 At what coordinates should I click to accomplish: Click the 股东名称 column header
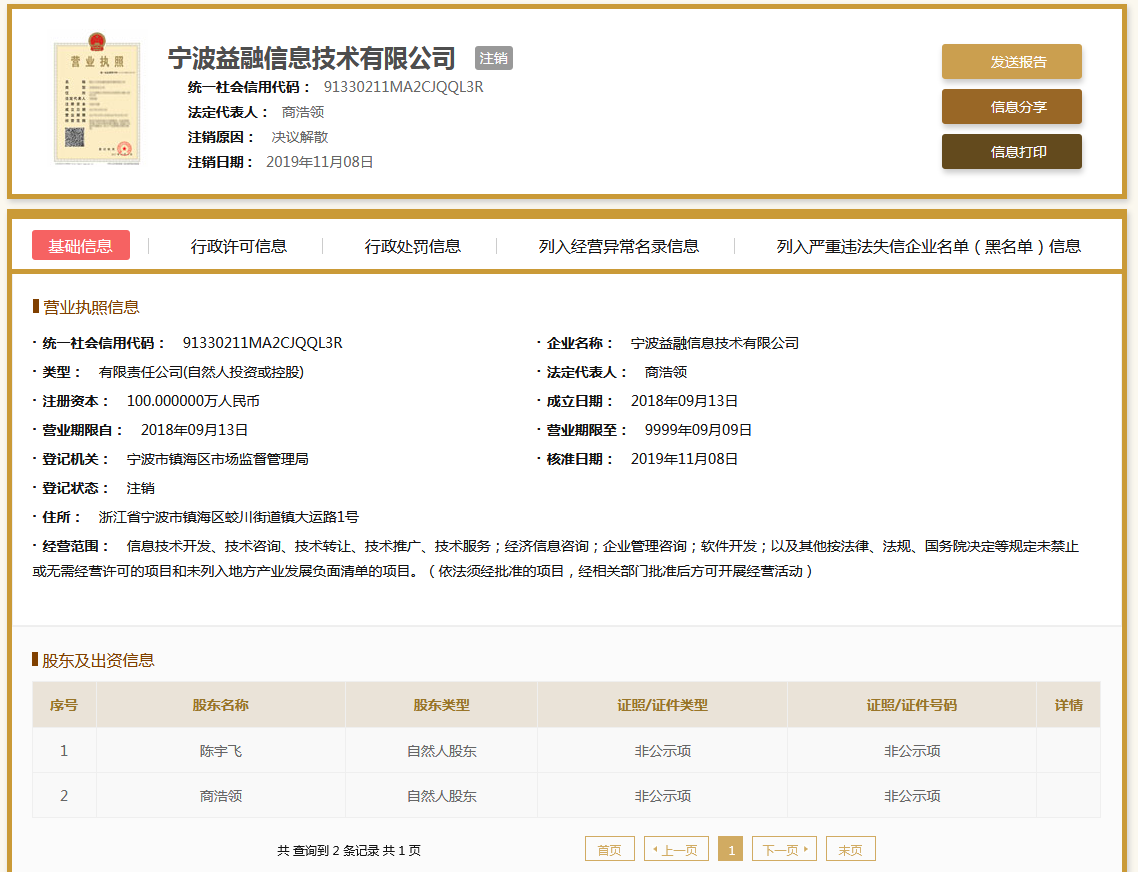click(x=221, y=705)
